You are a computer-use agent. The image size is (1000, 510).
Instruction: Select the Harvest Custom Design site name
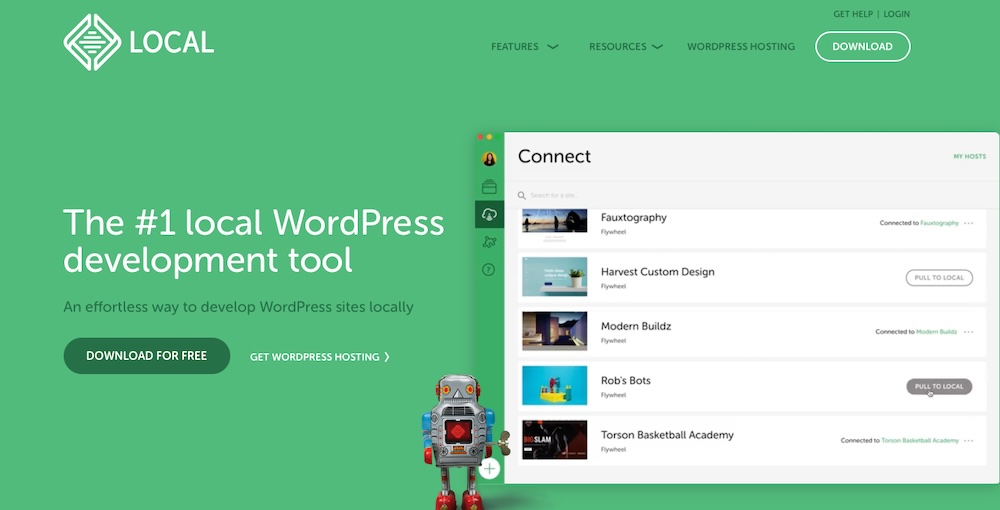[658, 272]
